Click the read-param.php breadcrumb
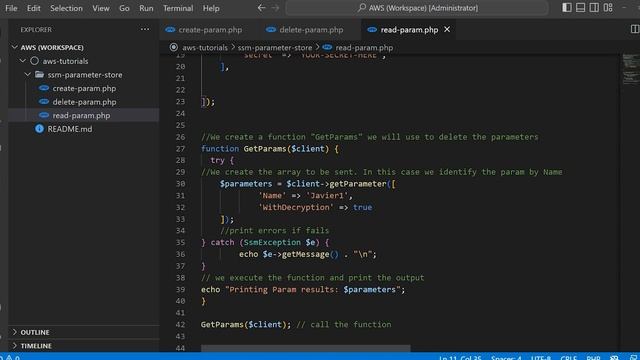640x360 pixels. pyautogui.click(x=364, y=47)
